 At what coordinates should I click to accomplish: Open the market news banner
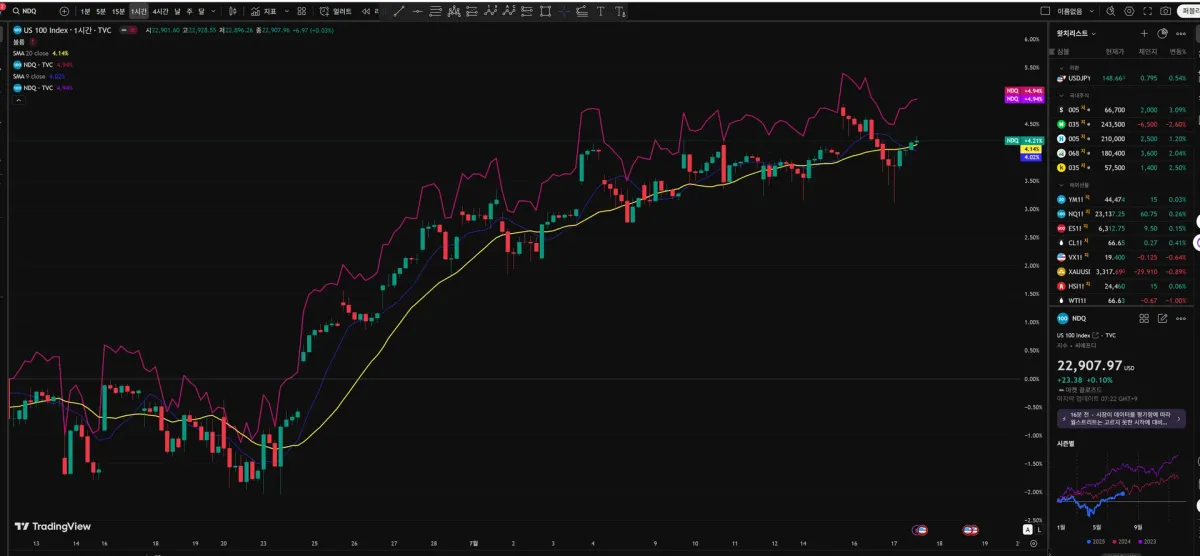[1121, 417]
